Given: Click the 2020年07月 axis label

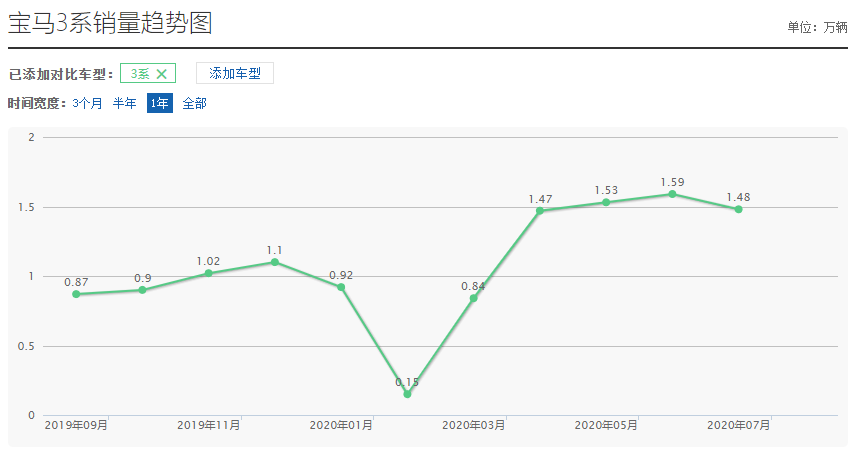Looking at the screenshot, I should pos(738,425).
